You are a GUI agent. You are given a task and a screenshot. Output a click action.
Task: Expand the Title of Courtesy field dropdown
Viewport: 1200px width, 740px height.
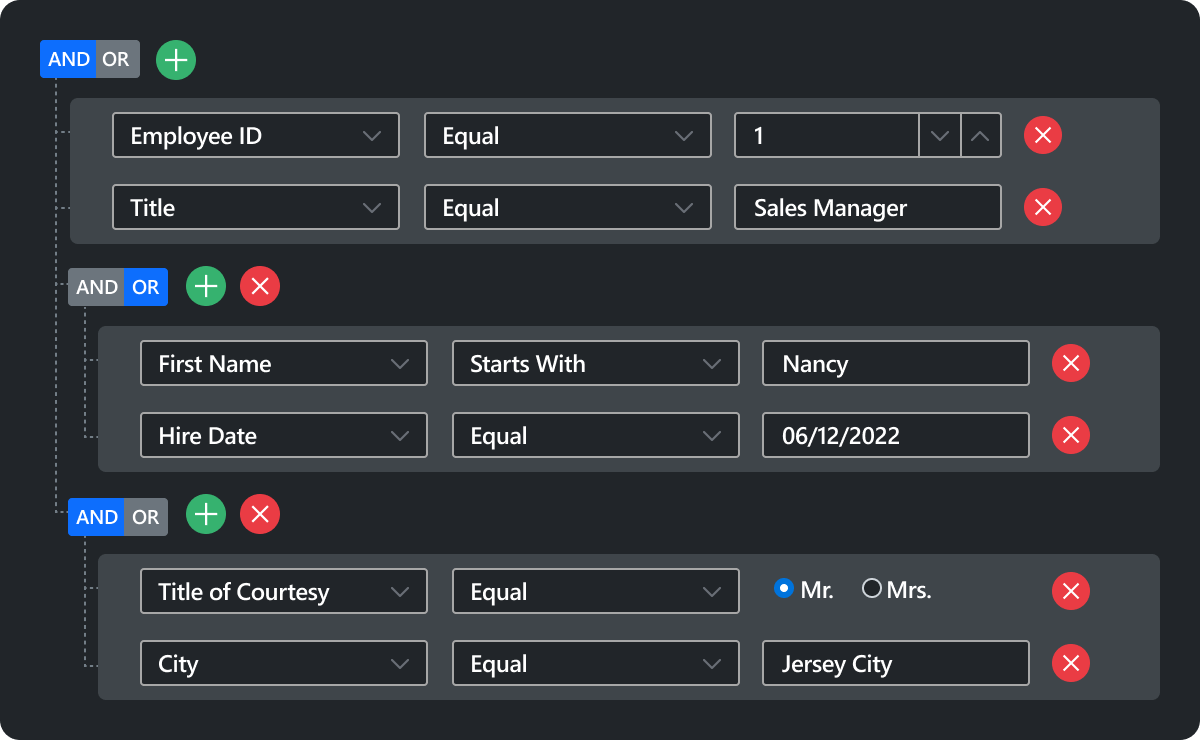[400, 591]
